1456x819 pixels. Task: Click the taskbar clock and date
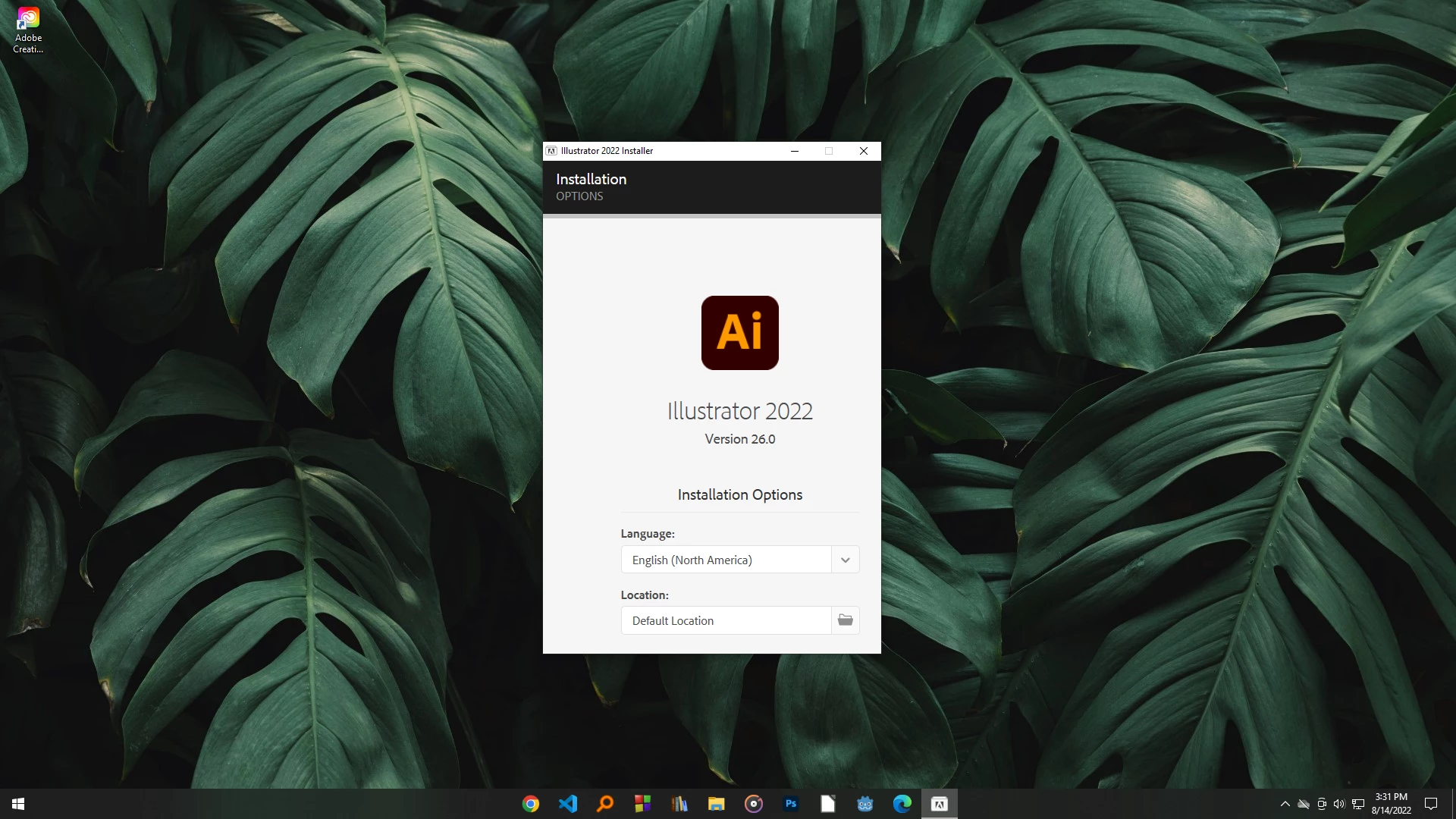[x=1391, y=804]
